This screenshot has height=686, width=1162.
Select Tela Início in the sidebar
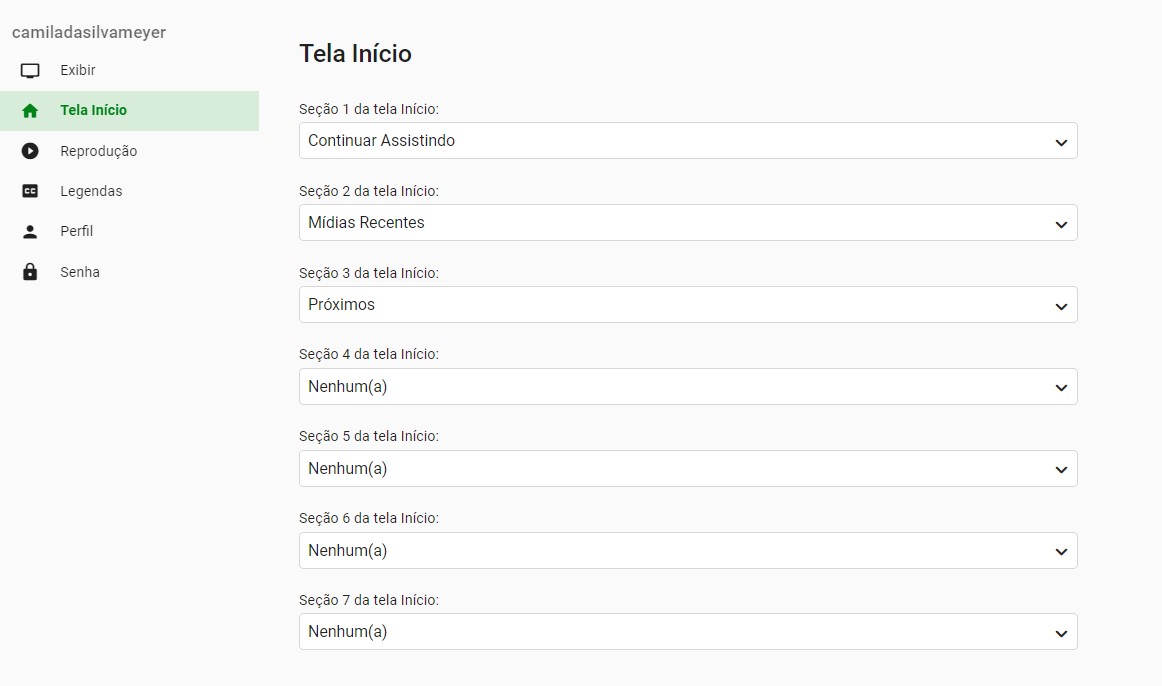coord(93,111)
